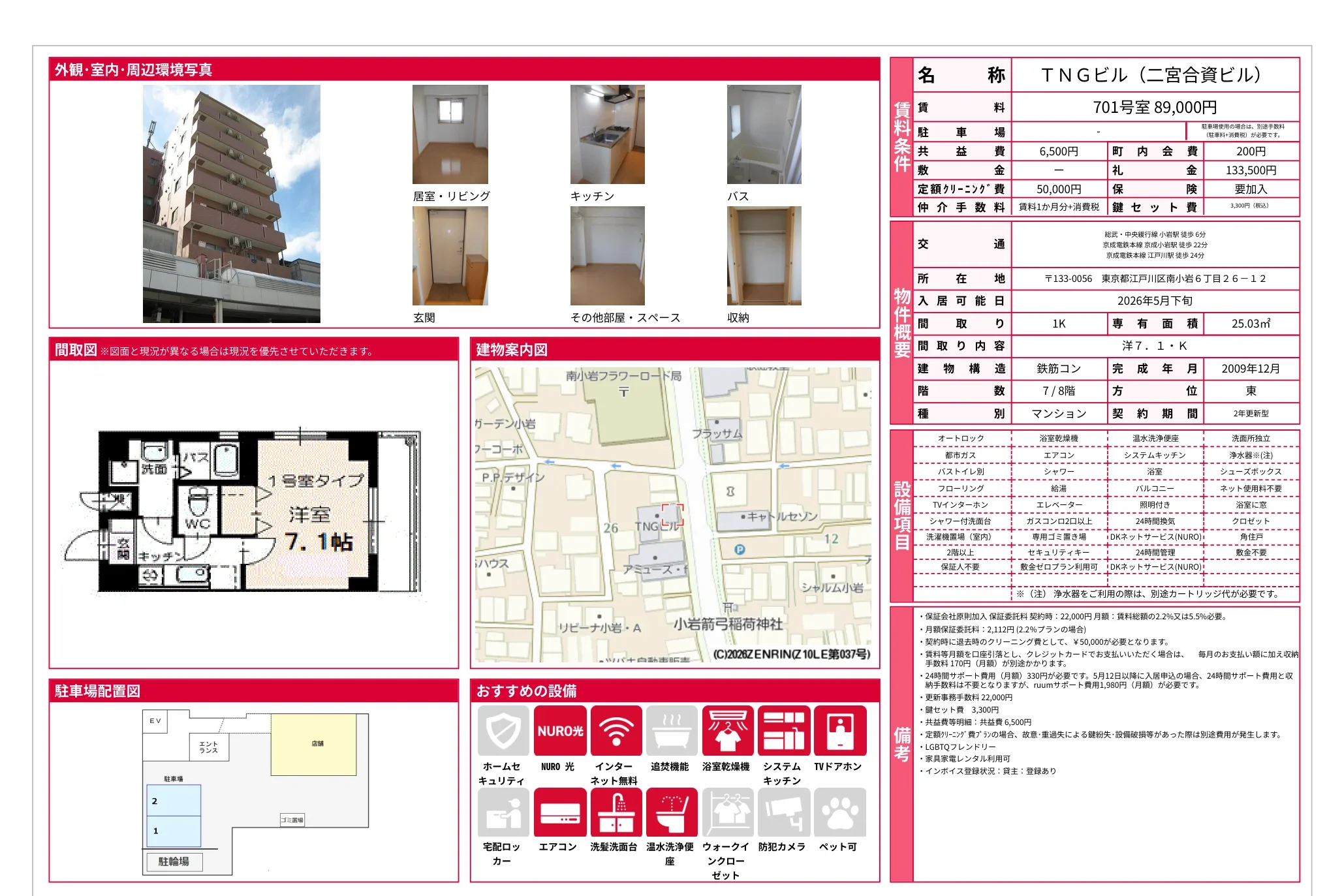
Task: Open the closet storage (収納) photo
Action: 764,256
